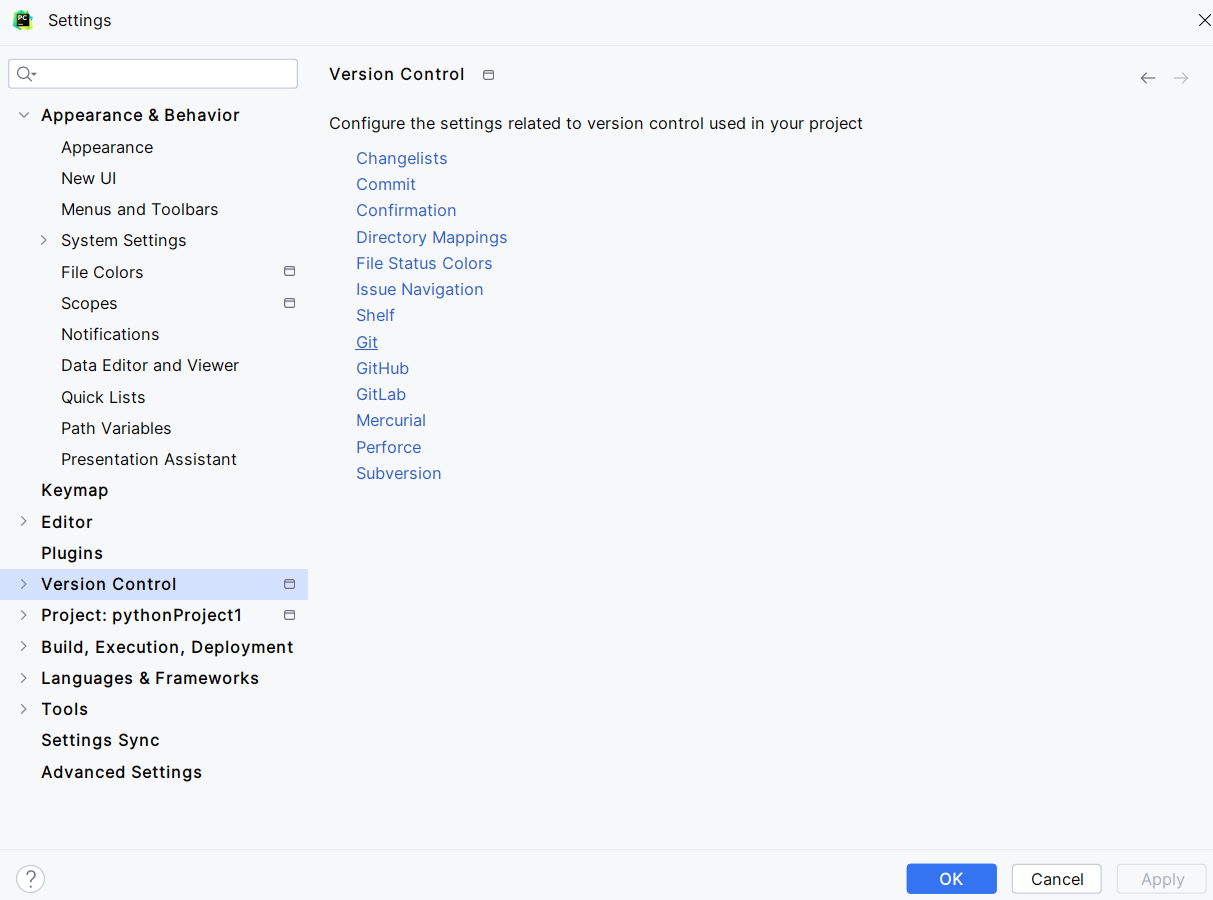1213x900 pixels.
Task: Click the help question mark icon
Action: click(x=31, y=879)
